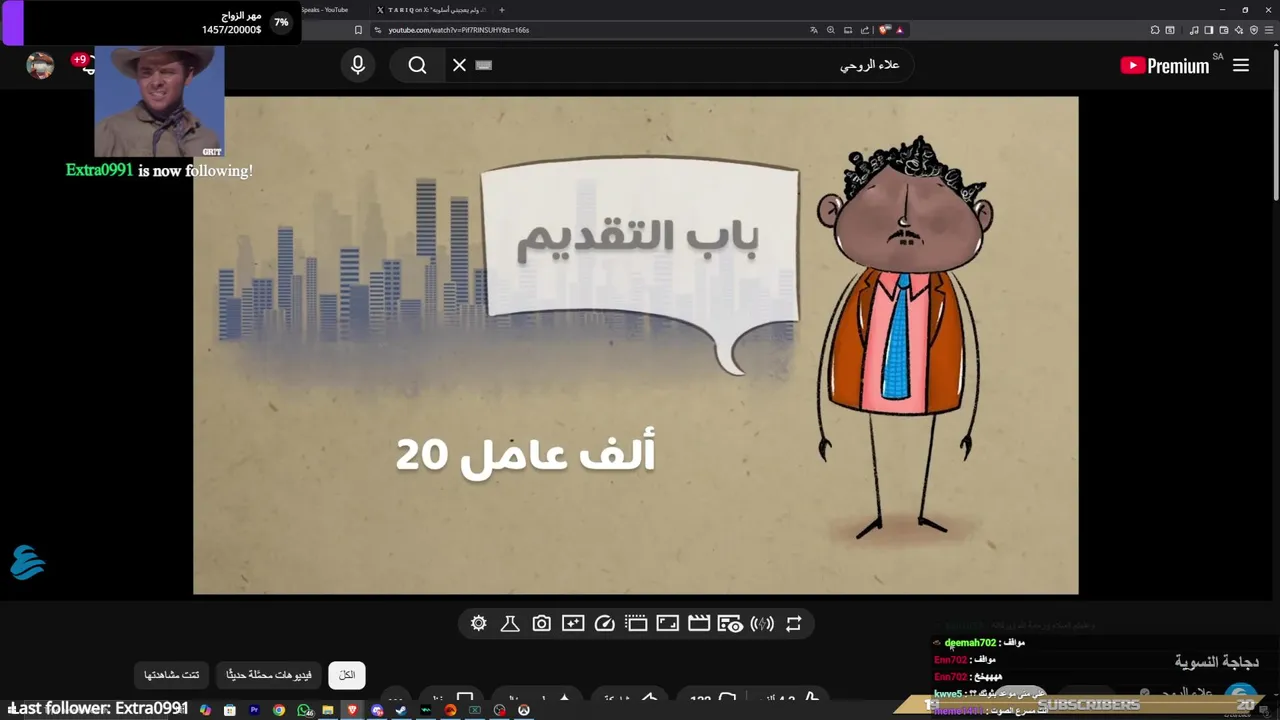Click the address bar URL youtube.com/watch

pyautogui.click(x=458, y=30)
